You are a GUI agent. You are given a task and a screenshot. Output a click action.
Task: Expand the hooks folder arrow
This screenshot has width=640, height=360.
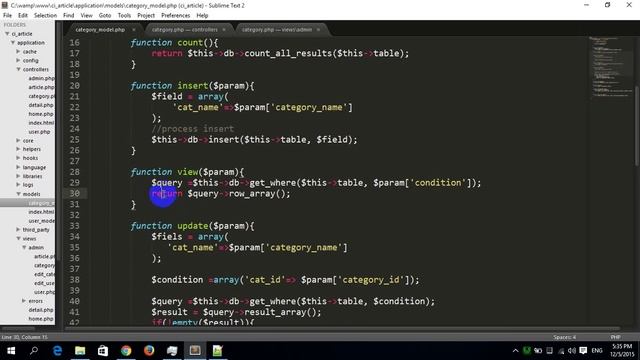click(18, 158)
